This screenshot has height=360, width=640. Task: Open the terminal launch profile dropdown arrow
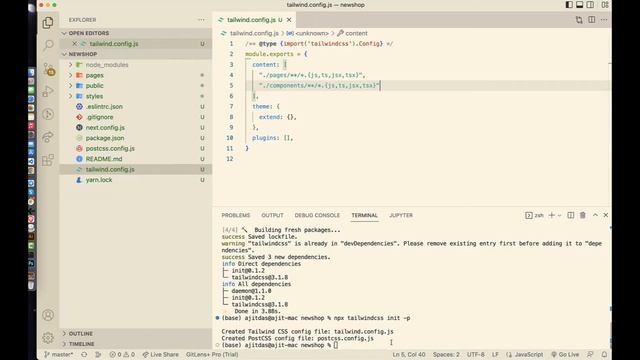pyautogui.click(x=560, y=216)
